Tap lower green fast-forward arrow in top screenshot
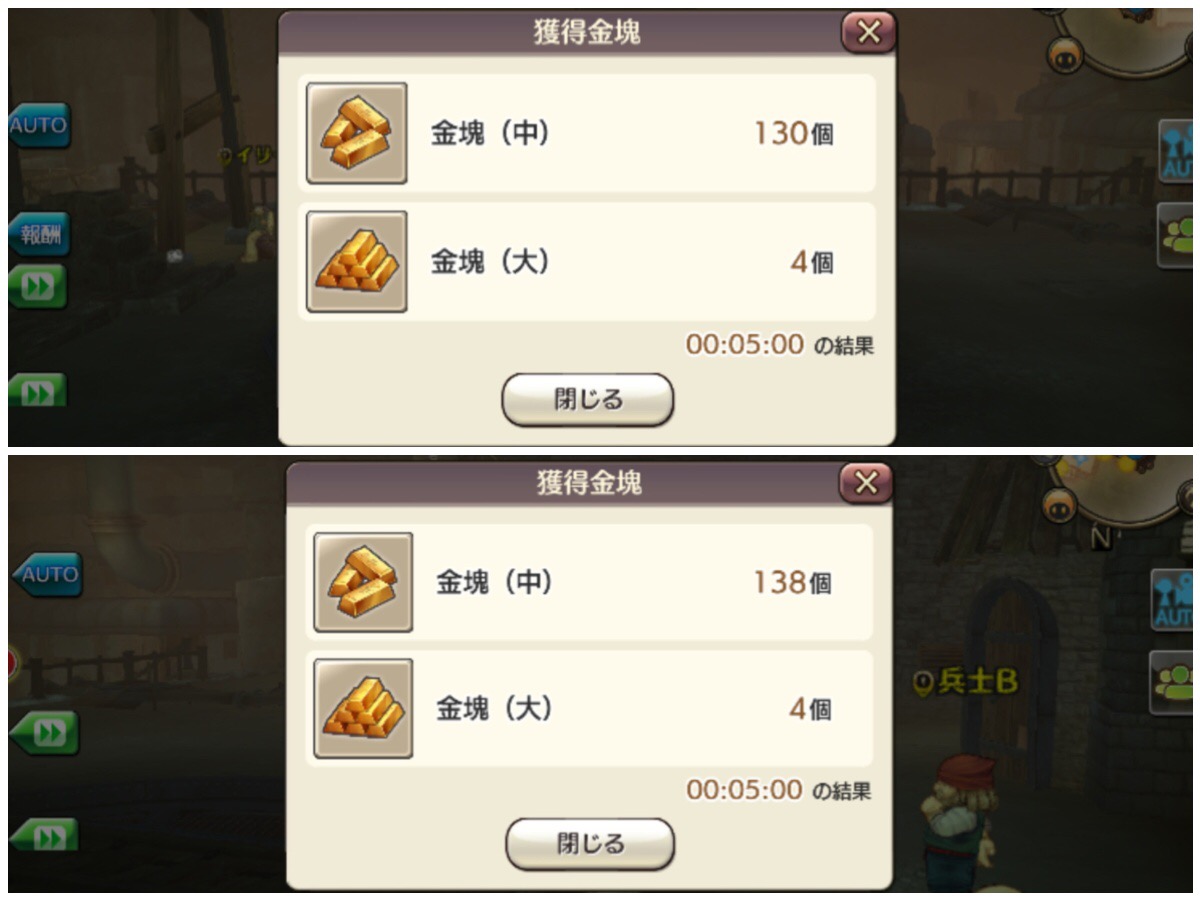The width and height of the screenshot is (1200, 900). point(38,391)
